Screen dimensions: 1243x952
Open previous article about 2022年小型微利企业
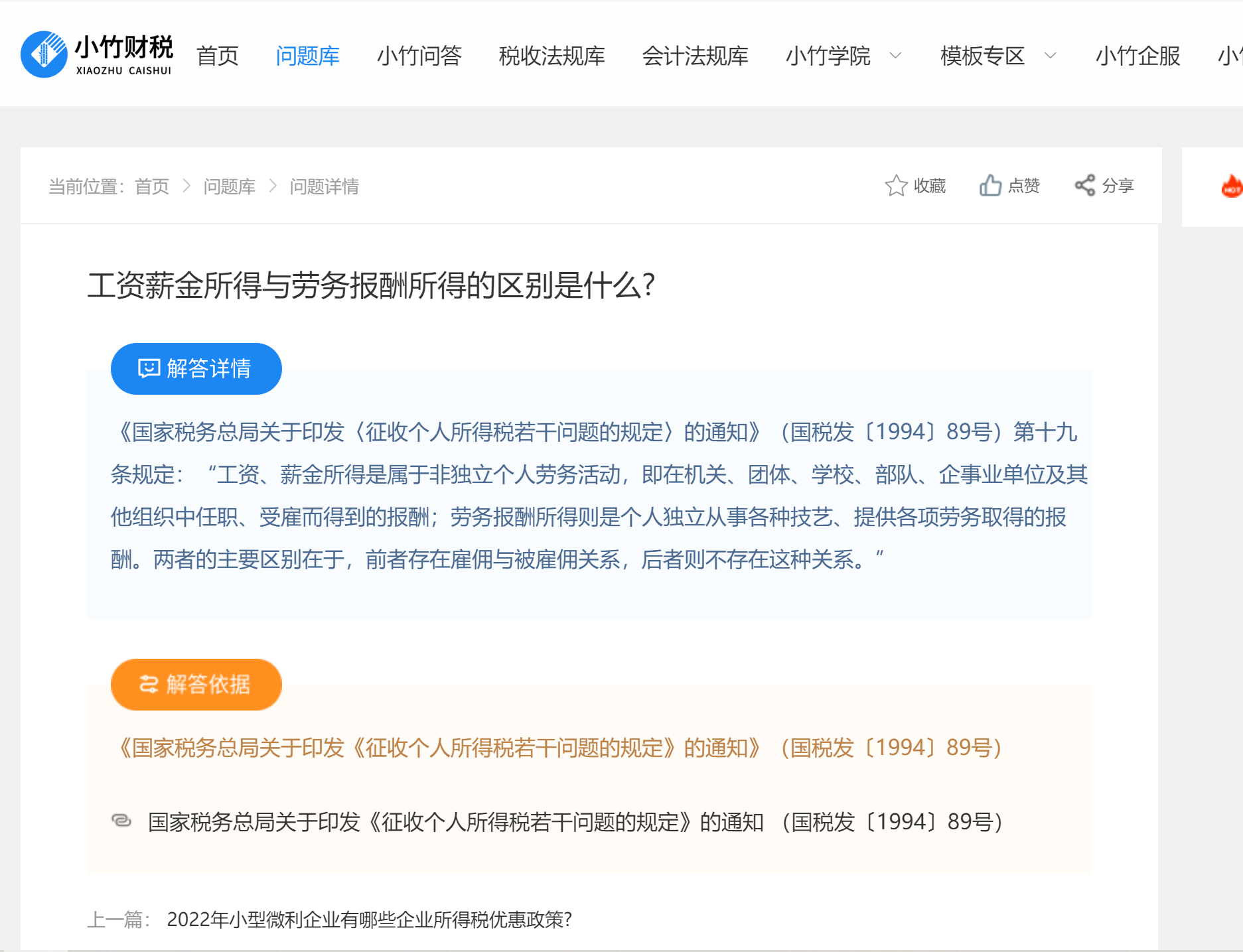click(369, 919)
